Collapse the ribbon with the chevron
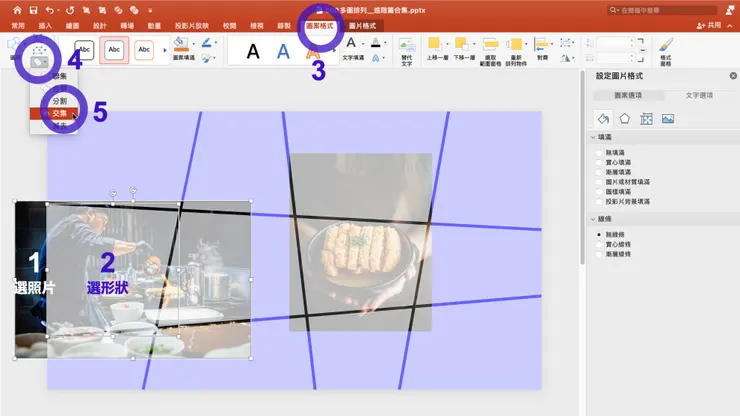The height and width of the screenshot is (416, 740). click(x=730, y=25)
